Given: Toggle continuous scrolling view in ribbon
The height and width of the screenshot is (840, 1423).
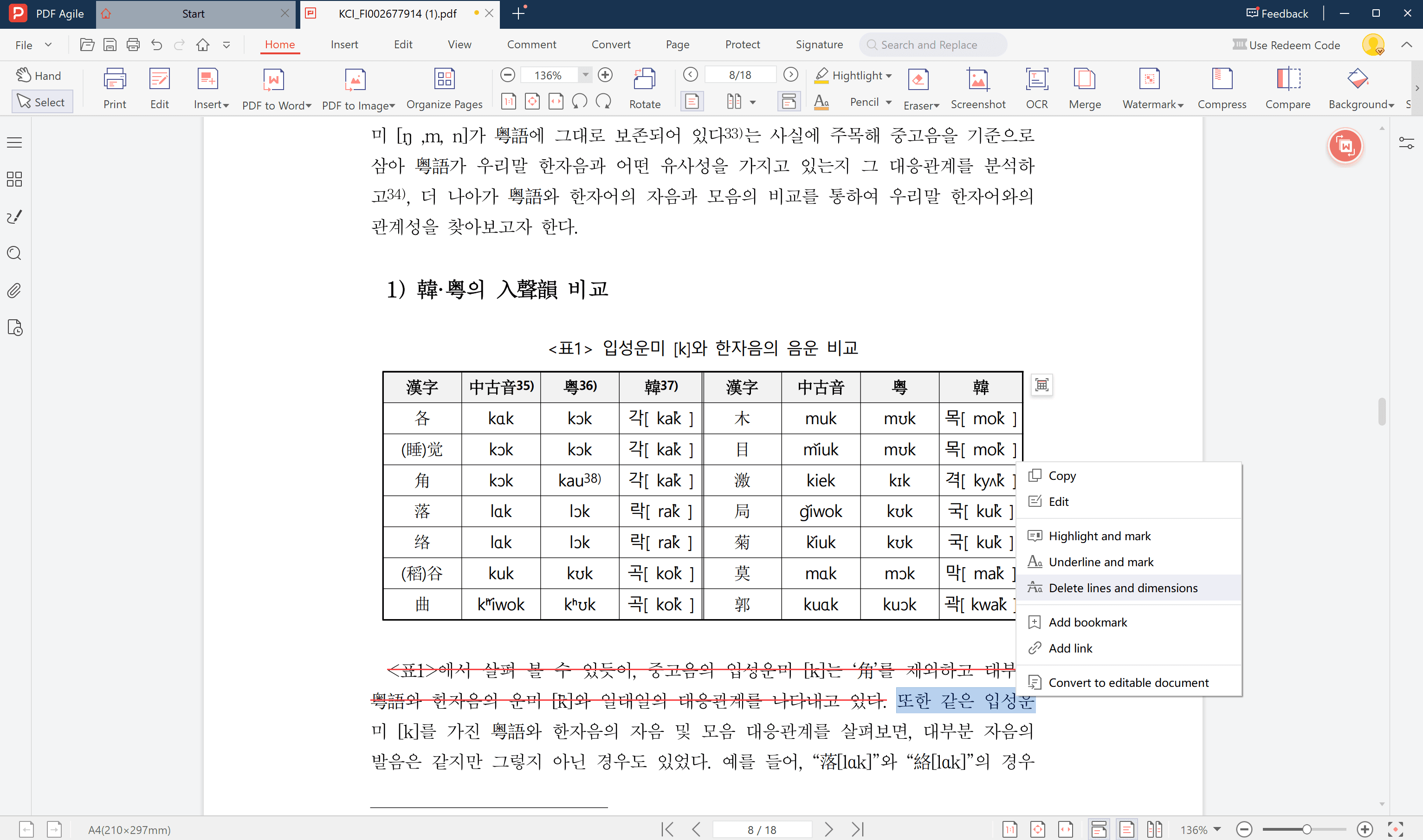Looking at the screenshot, I should coord(789,101).
